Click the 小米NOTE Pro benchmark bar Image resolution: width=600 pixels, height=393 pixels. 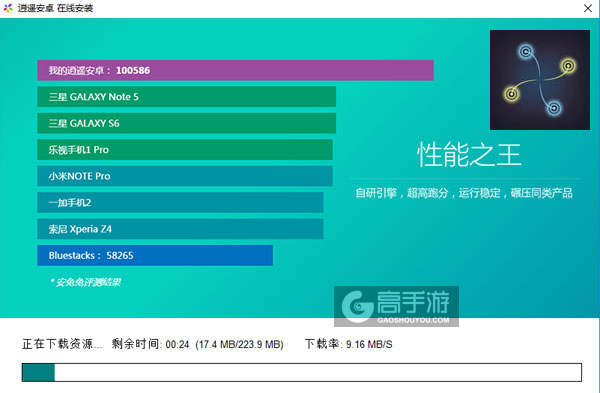(x=185, y=176)
